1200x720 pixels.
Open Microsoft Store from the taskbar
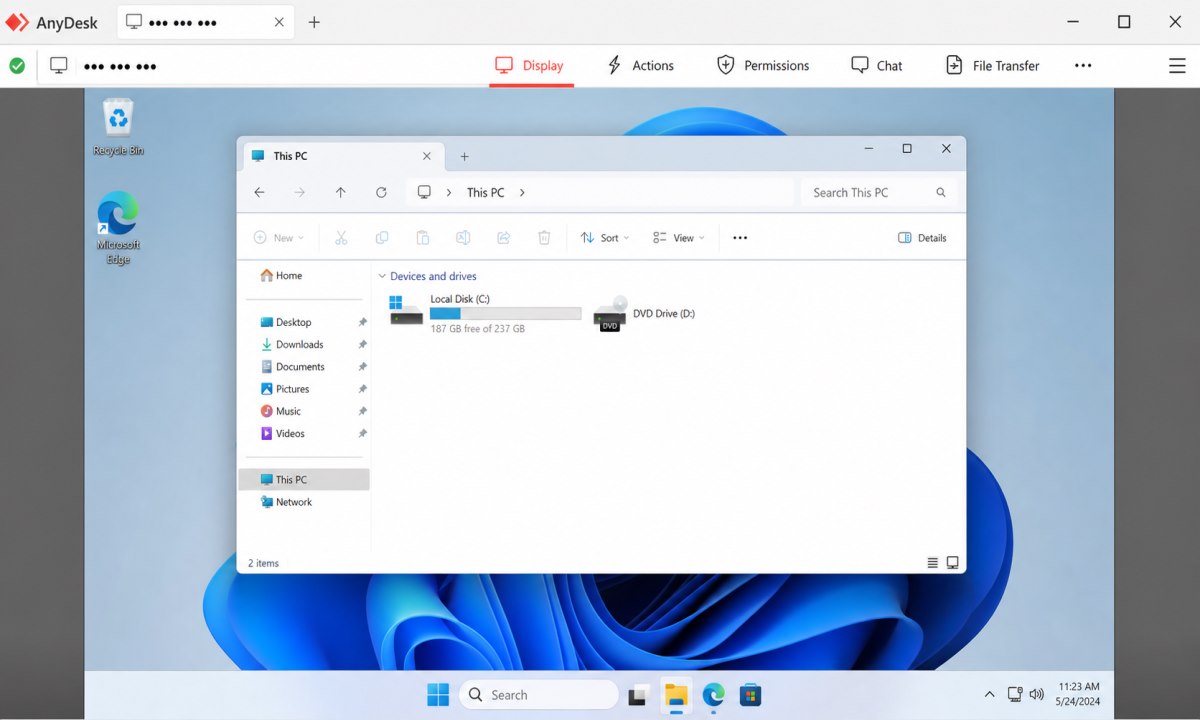pyautogui.click(x=750, y=694)
